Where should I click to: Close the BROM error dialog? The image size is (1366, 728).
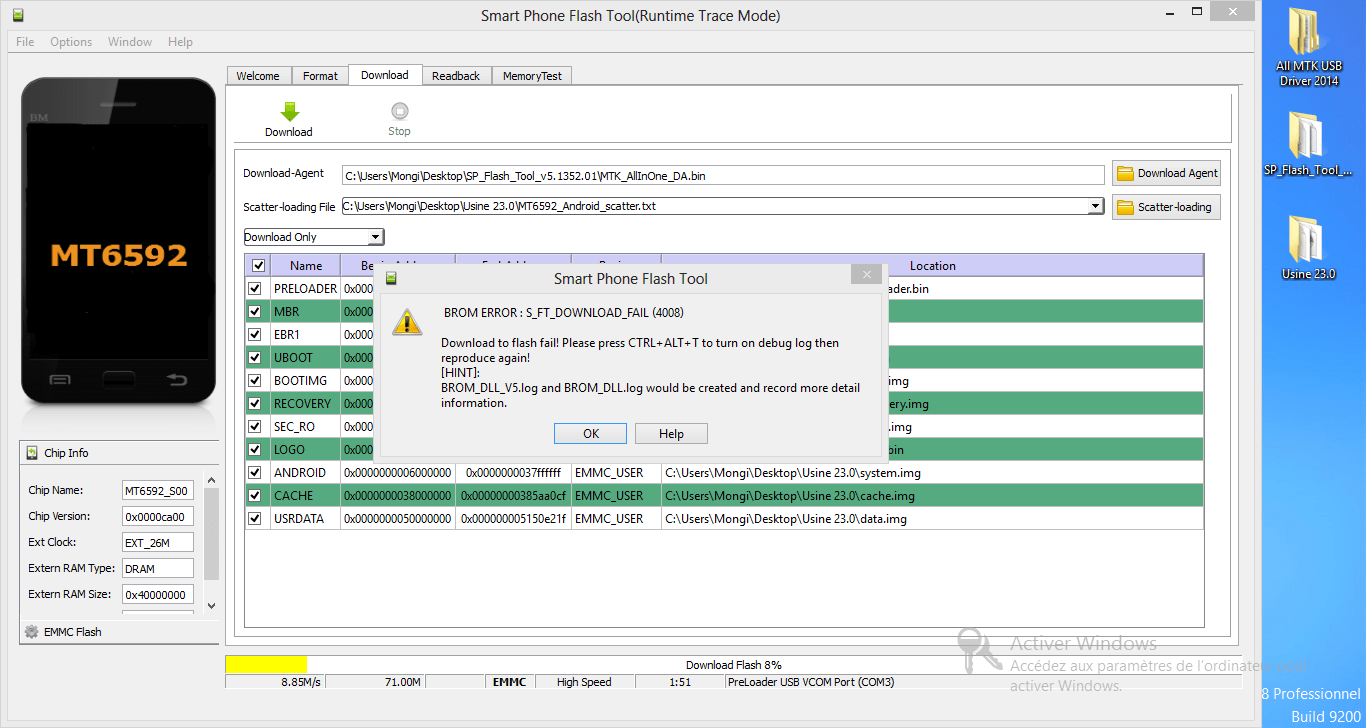point(867,274)
